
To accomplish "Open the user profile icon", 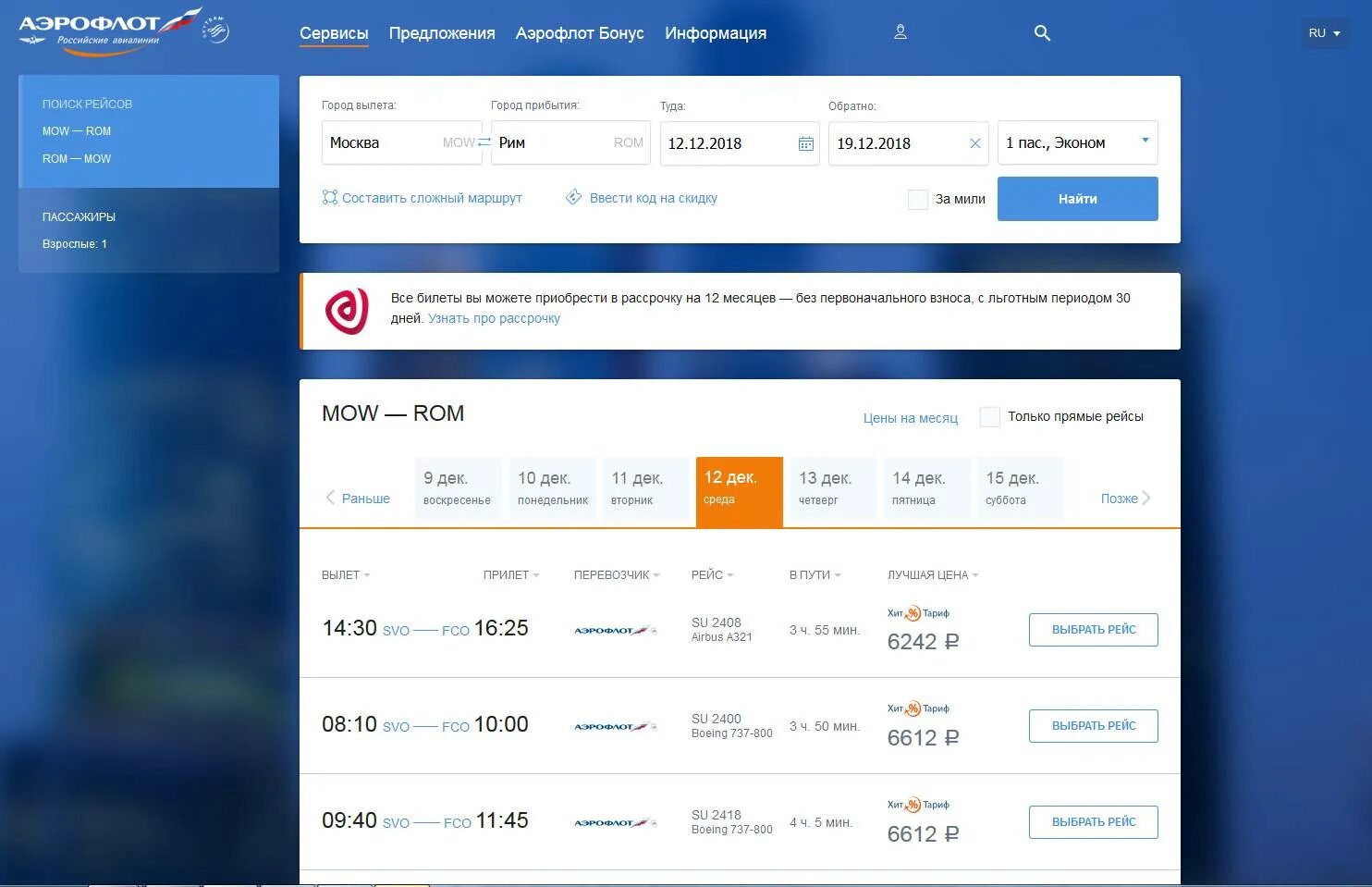I will pos(900,32).
